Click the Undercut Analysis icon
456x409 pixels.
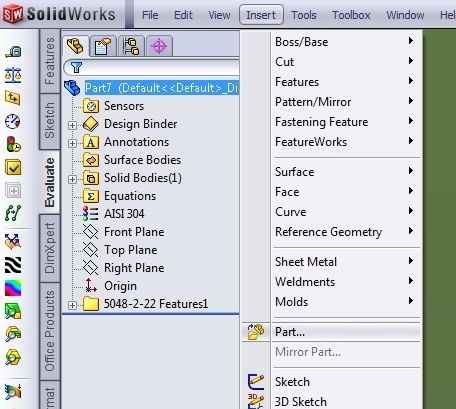(x=13, y=334)
